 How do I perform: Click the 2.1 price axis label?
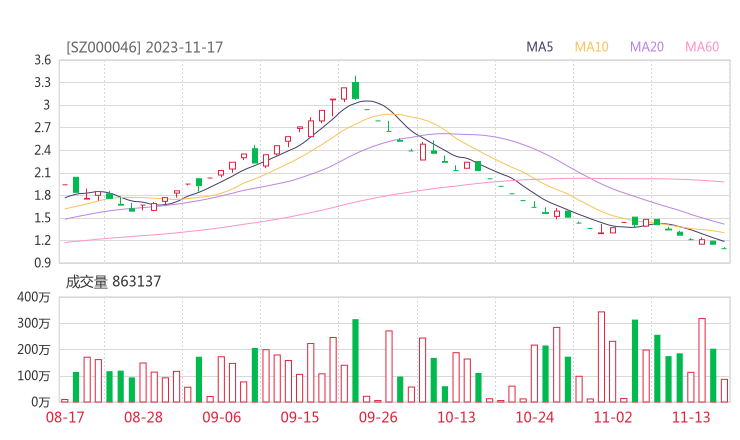42,173
